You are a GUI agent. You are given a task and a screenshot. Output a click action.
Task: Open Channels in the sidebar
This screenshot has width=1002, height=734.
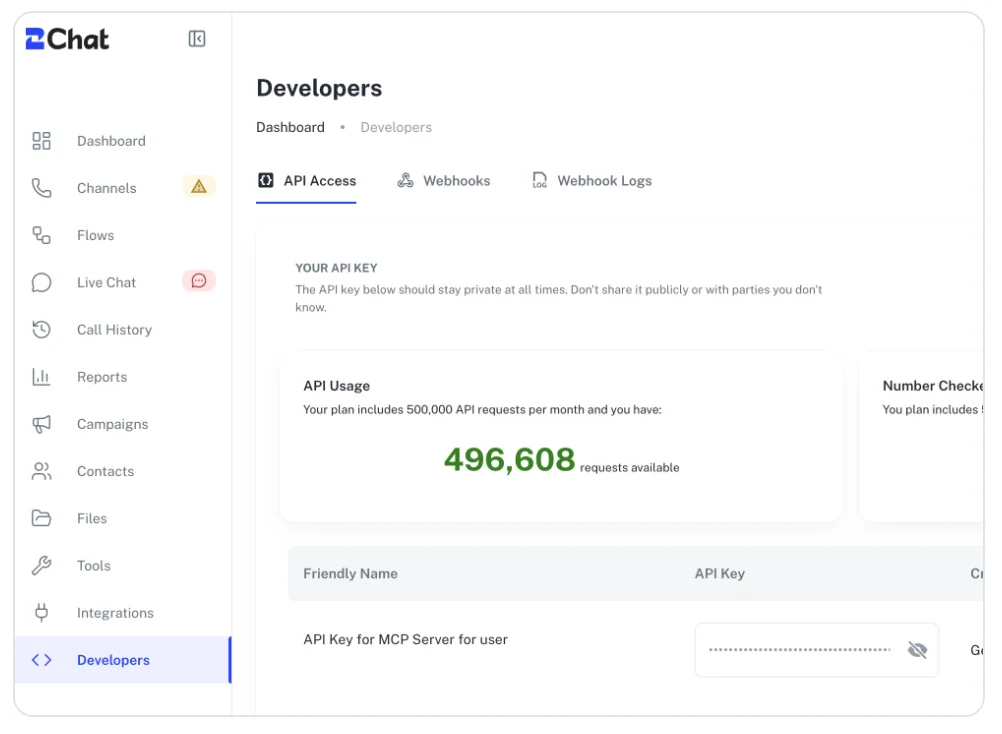pos(122,188)
